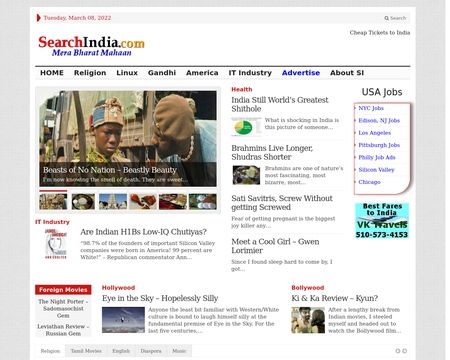Screen dimensions: 450x360
Task: Click the pie chart thumbnail
Action: click(x=246, y=127)
